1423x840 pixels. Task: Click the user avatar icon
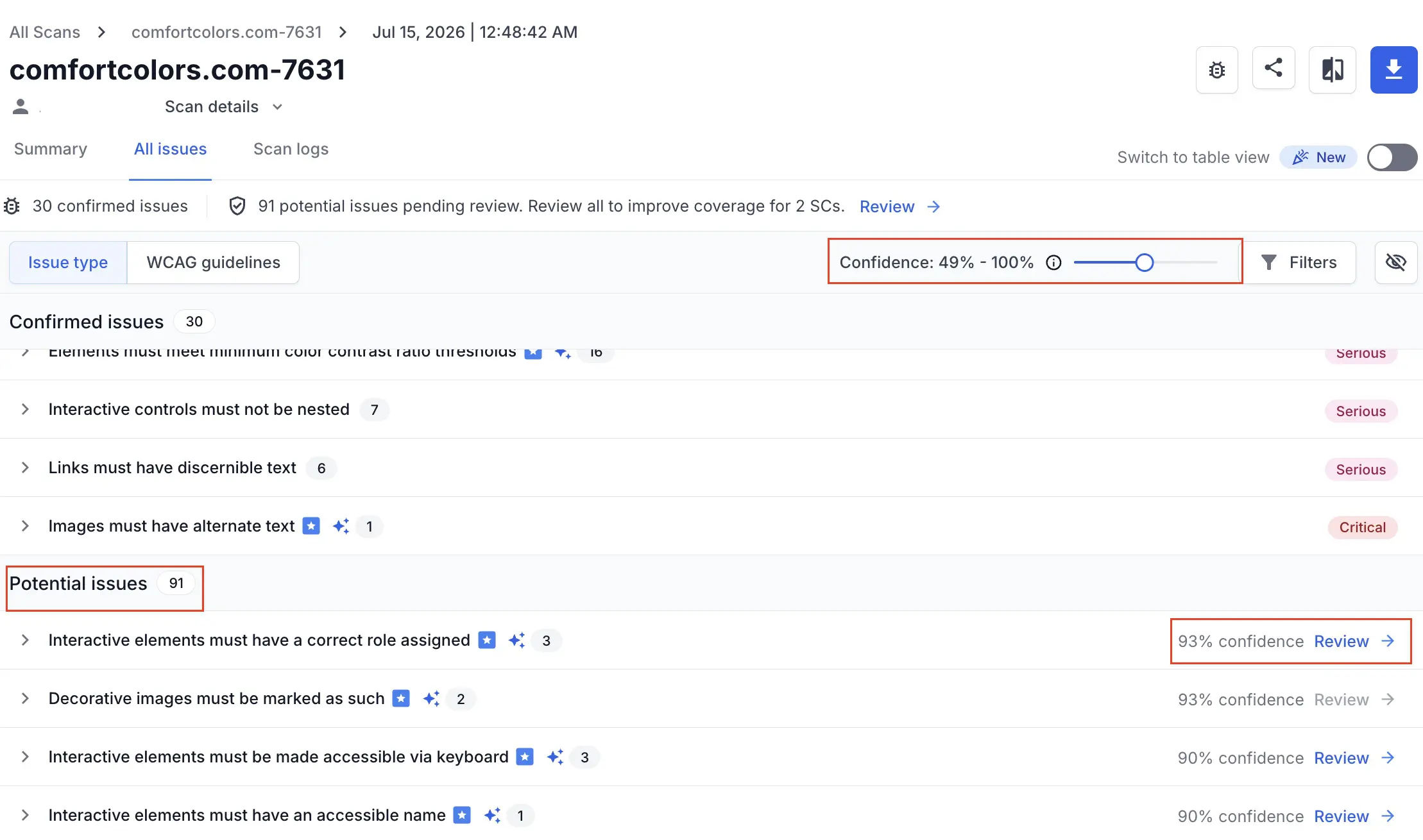click(21, 106)
